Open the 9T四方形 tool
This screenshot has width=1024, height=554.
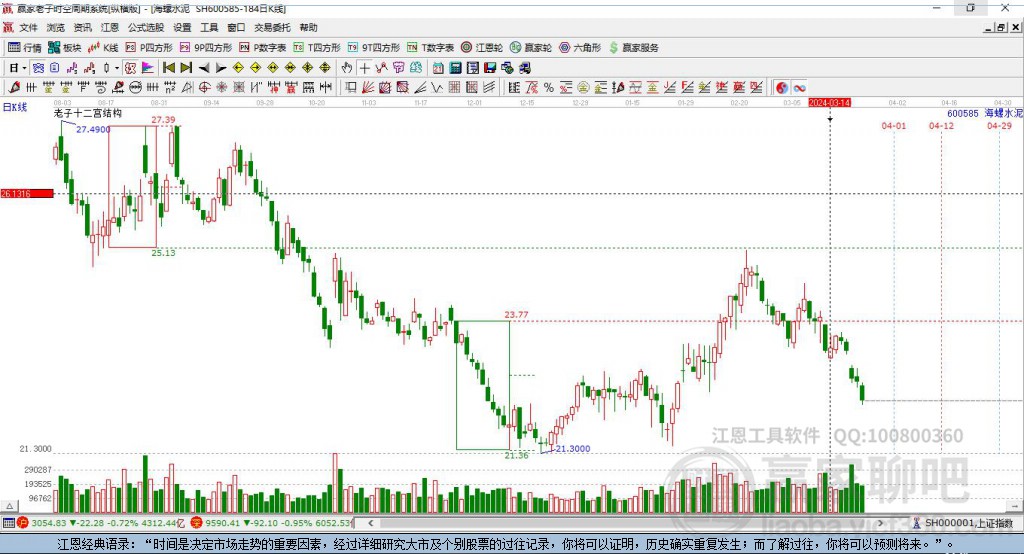pos(374,48)
